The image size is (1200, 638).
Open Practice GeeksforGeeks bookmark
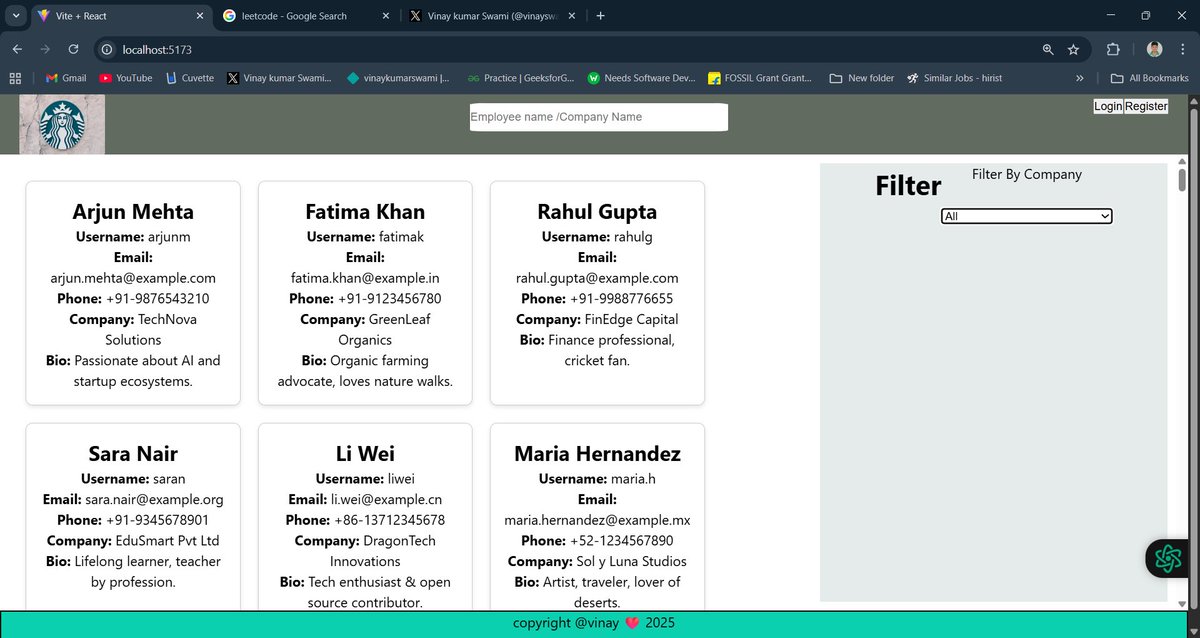click(520, 78)
